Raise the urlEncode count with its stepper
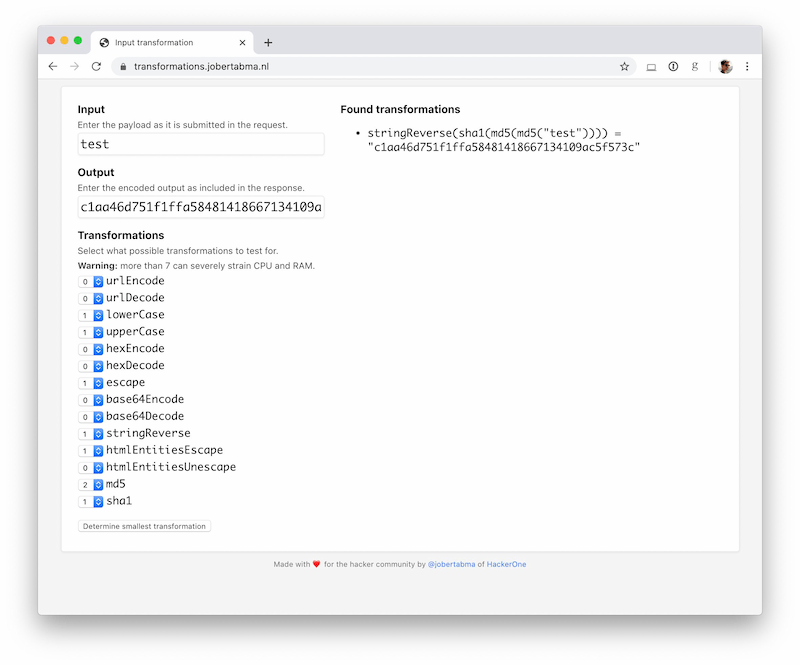The height and width of the screenshot is (665, 800). (x=98, y=278)
